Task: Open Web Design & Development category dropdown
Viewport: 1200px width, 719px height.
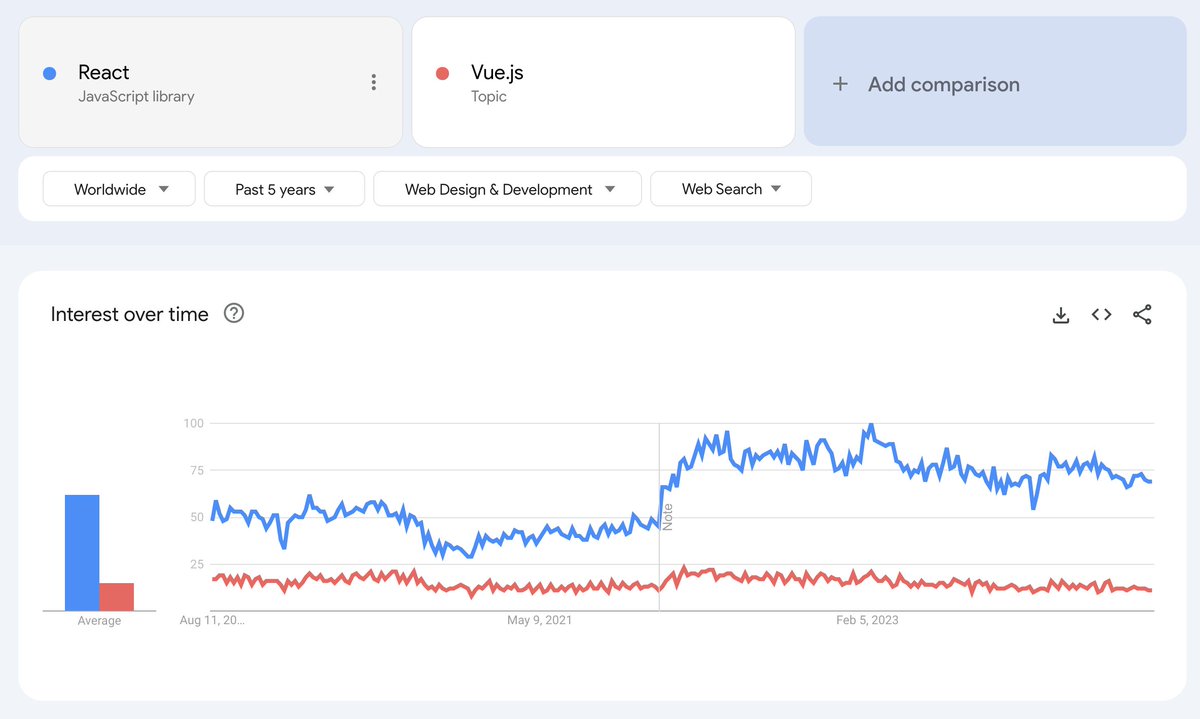Action: tap(507, 189)
